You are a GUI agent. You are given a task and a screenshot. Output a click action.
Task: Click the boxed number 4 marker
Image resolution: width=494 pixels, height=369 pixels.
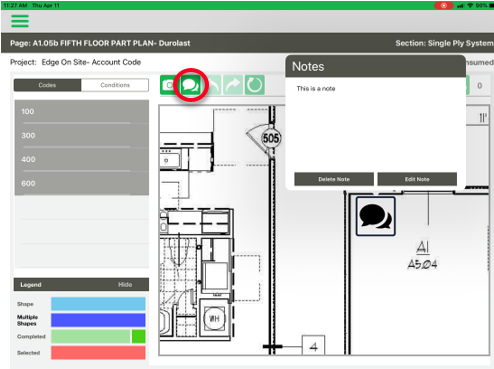(313, 345)
